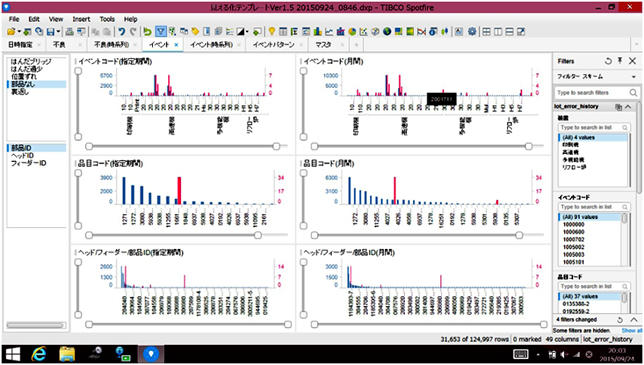Click the lightbulb recommendations icon
This screenshot has height=365, width=644.
[271, 32]
